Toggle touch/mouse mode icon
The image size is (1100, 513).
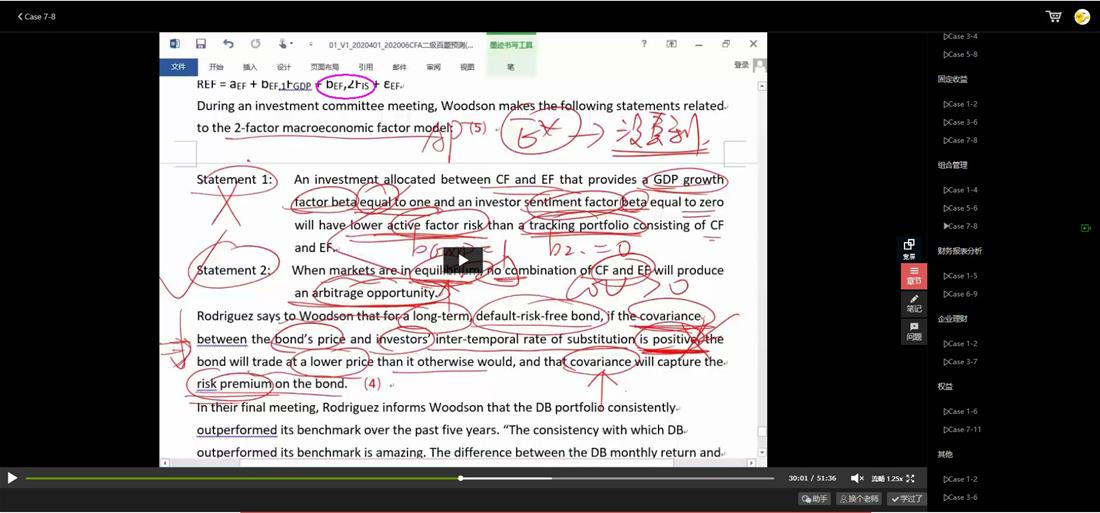[x=284, y=44]
